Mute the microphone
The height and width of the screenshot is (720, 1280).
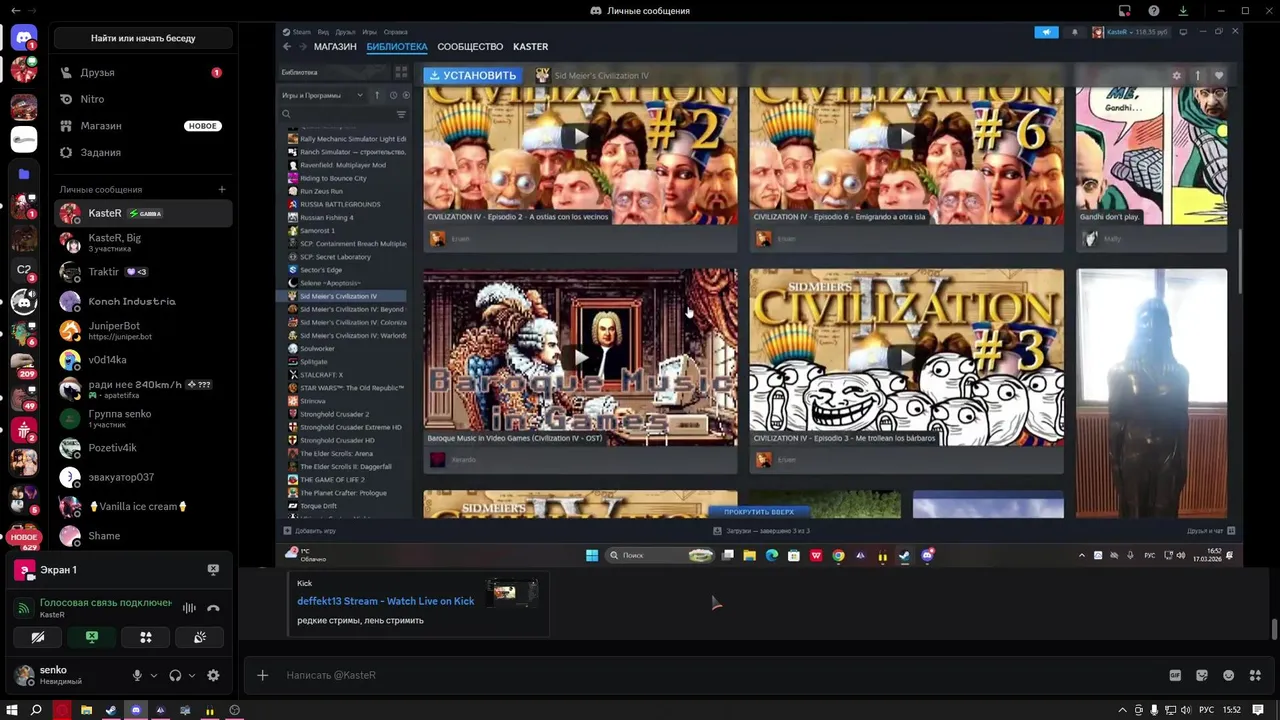tap(137, 675)
